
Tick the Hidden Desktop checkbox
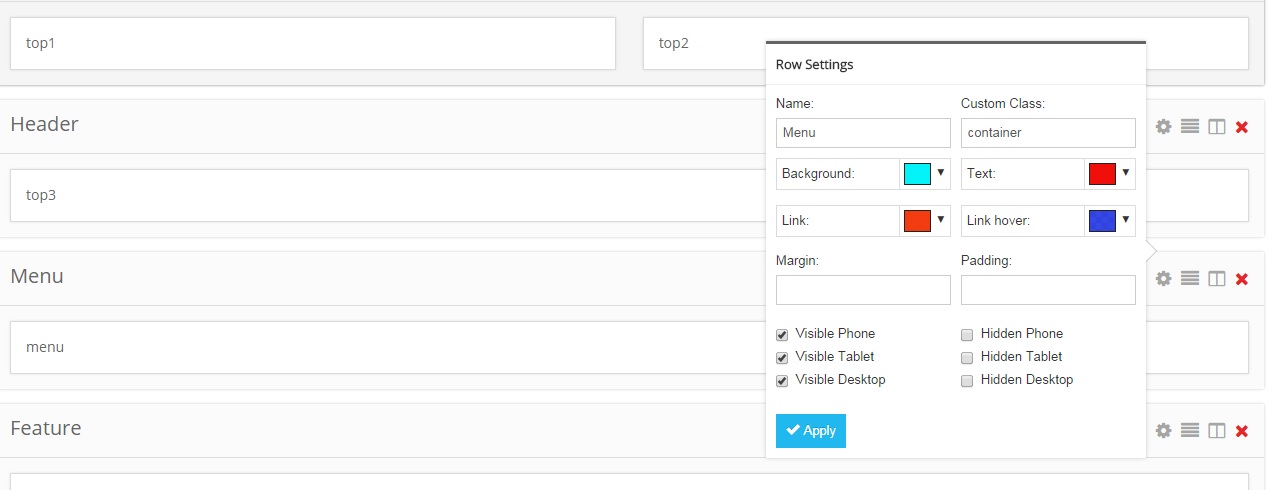tap(967, 381)
